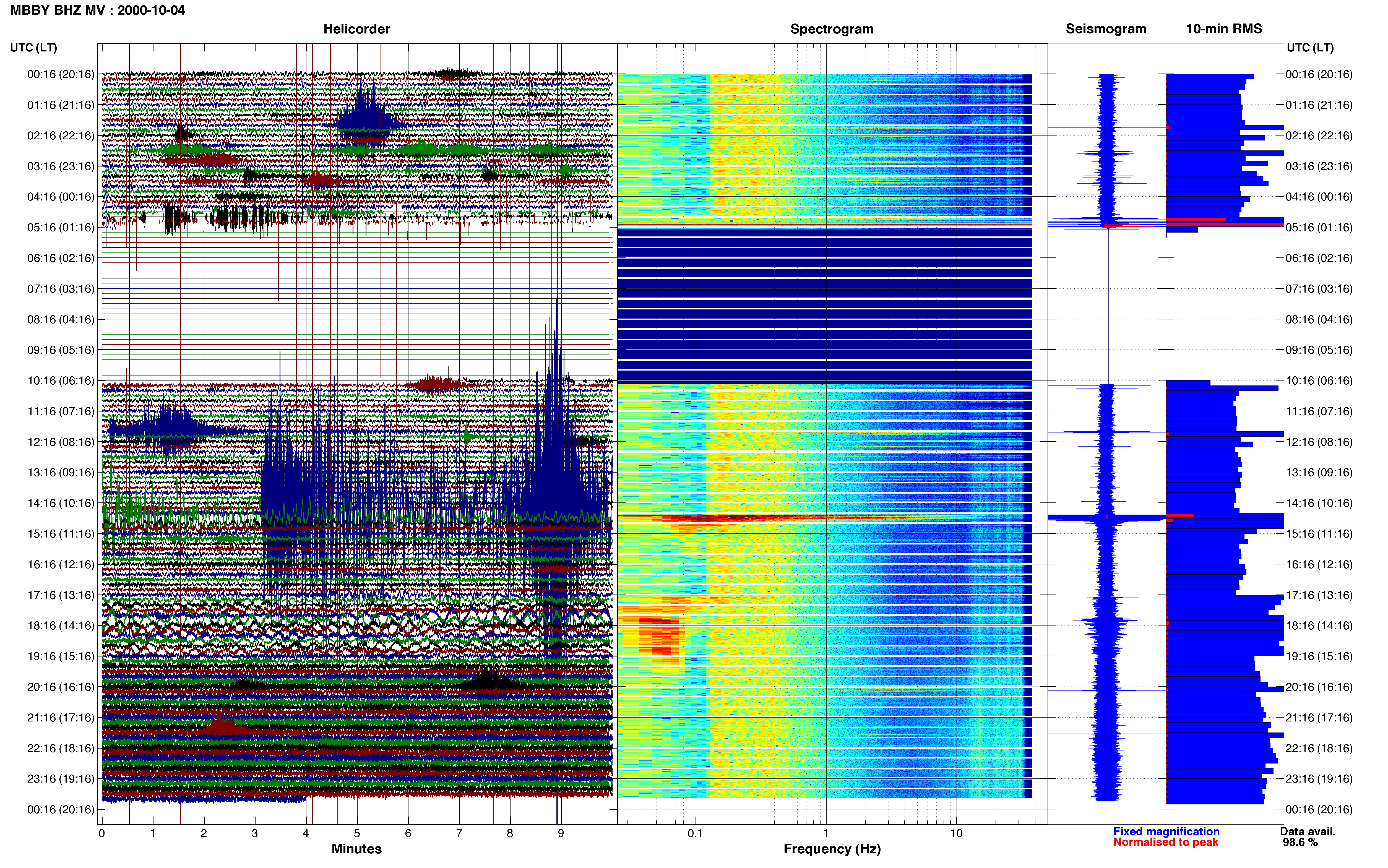Click the '10-min RMS' panel heading
This screenshot has height=868, width=1388.
coord(1224,29)
